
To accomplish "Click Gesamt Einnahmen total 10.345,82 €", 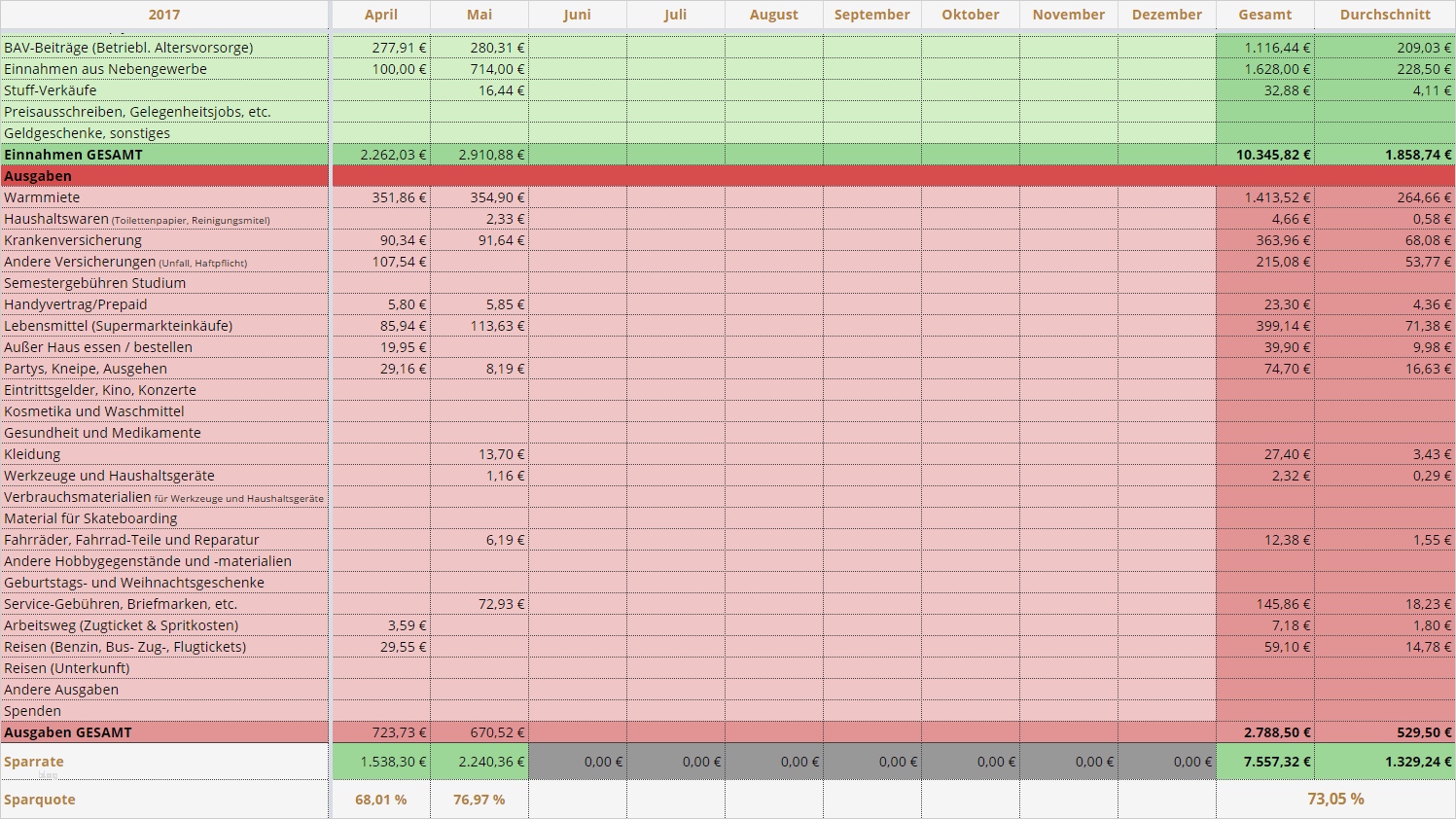I will point(1273,155).
